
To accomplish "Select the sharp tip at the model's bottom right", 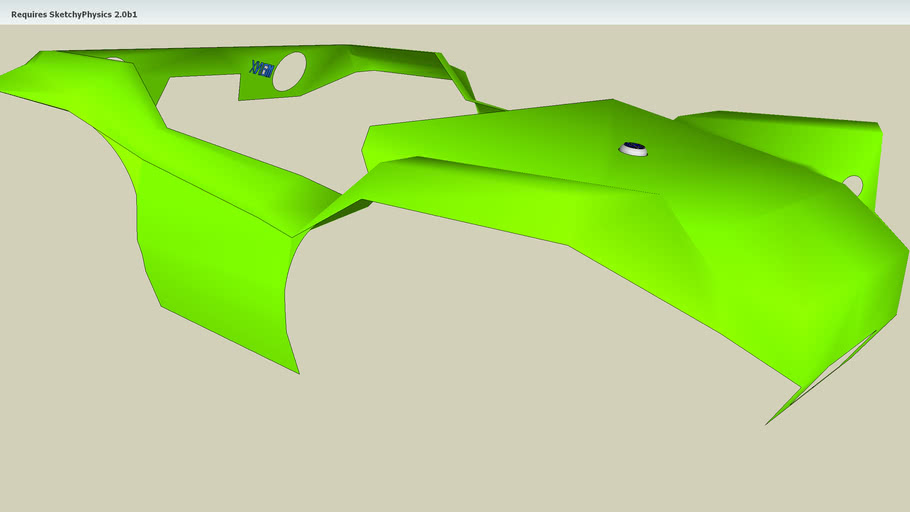I will point(768,423).
